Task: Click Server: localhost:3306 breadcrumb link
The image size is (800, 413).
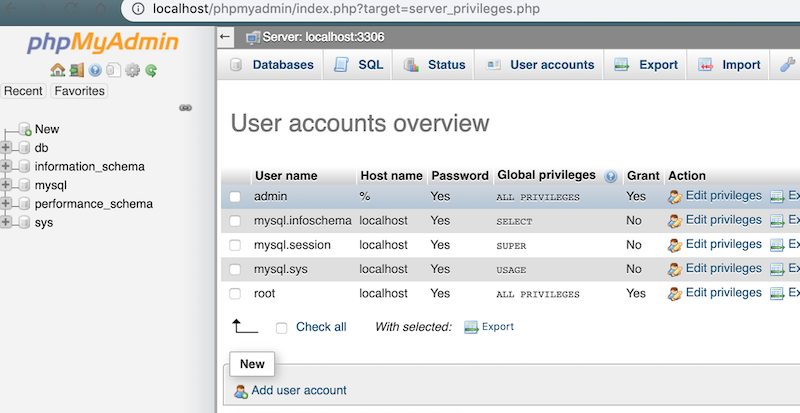Action: click(x=323, y=37)
